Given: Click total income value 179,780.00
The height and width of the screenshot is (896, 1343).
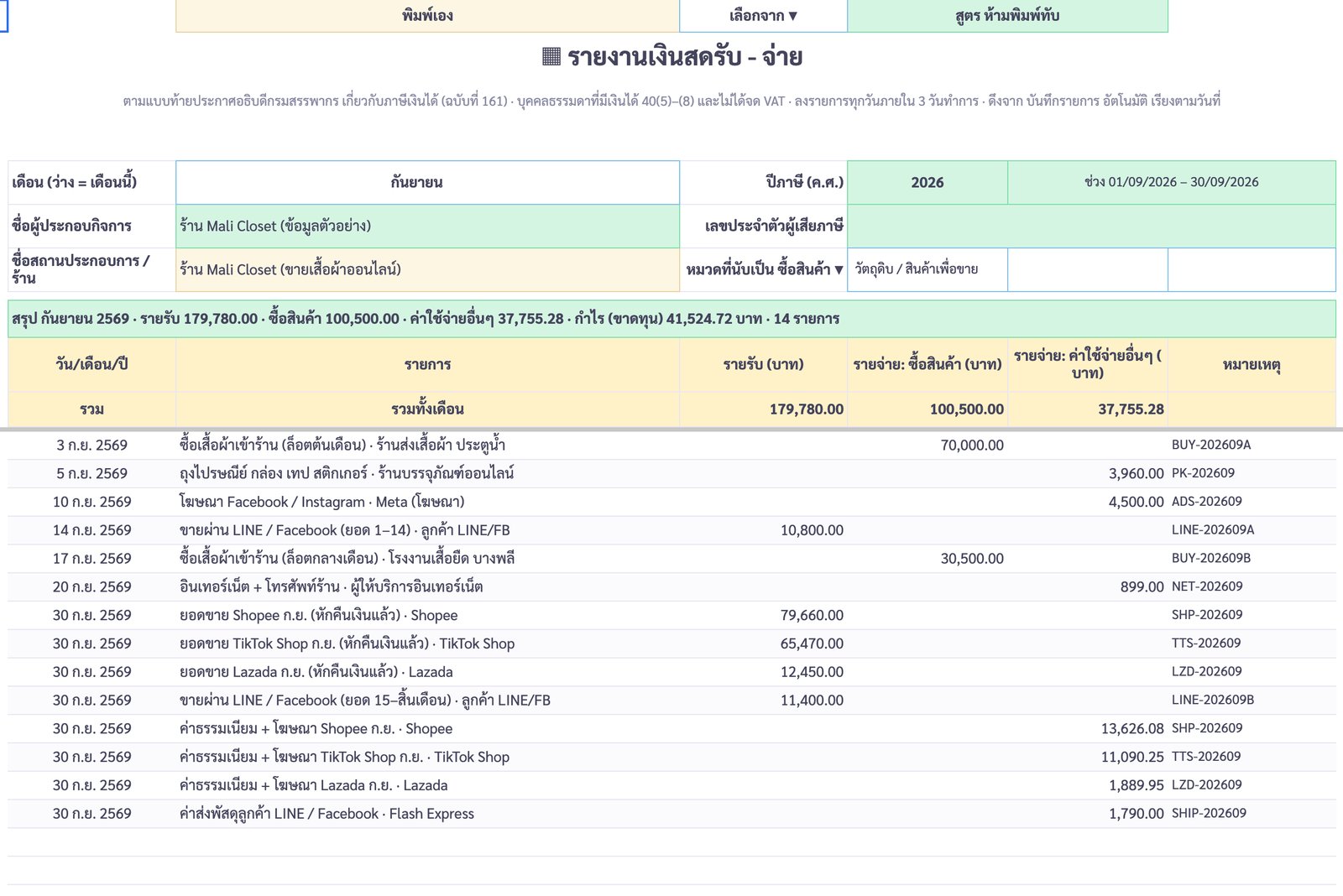Looking at the screenshot, I should 764,409.
